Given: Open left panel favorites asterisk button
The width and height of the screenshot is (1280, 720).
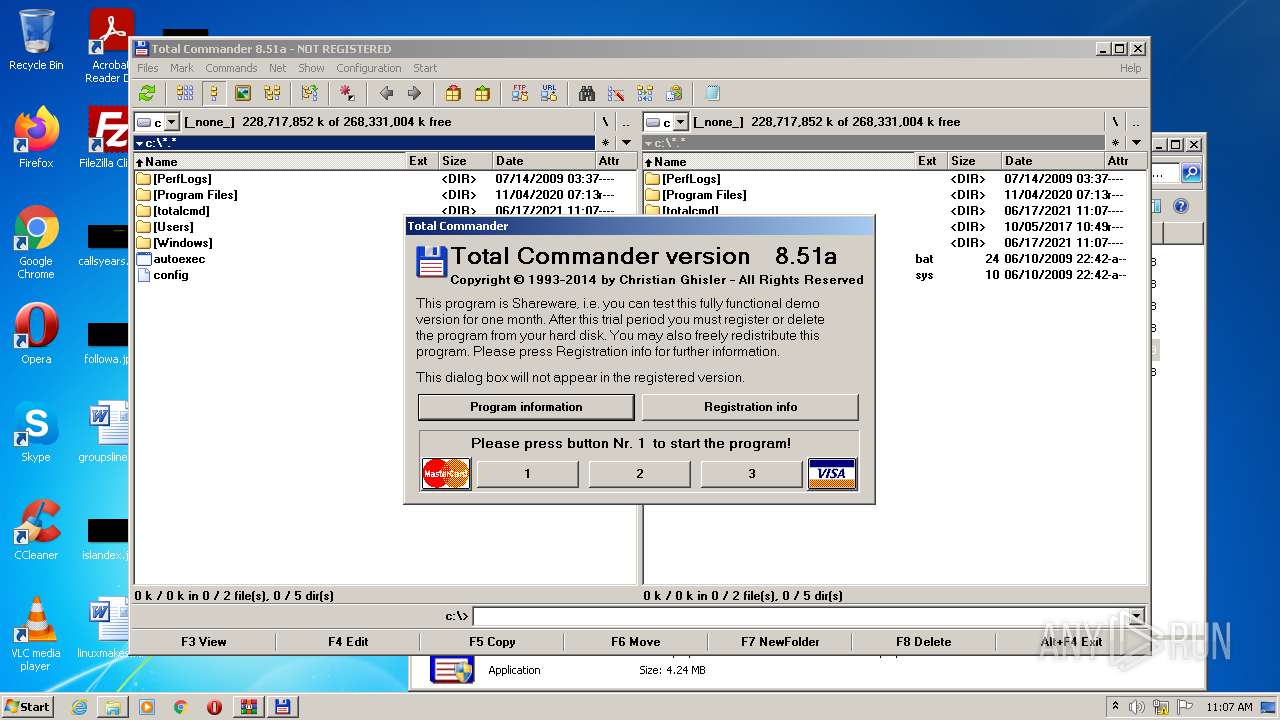Looking at the screenshot, I should pyautogui.click(x=605, y=143).
